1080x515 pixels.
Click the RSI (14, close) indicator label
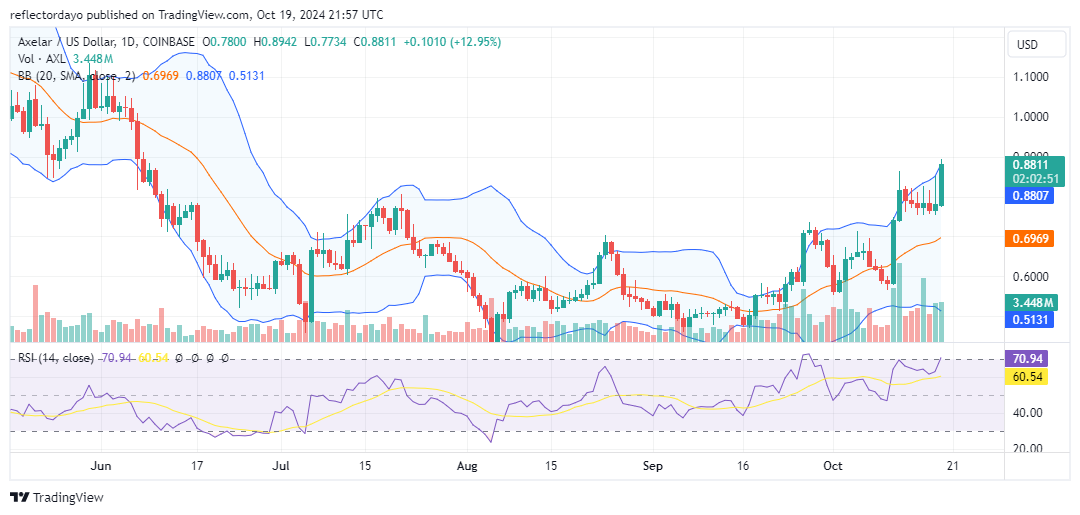[x=58, y=358]
